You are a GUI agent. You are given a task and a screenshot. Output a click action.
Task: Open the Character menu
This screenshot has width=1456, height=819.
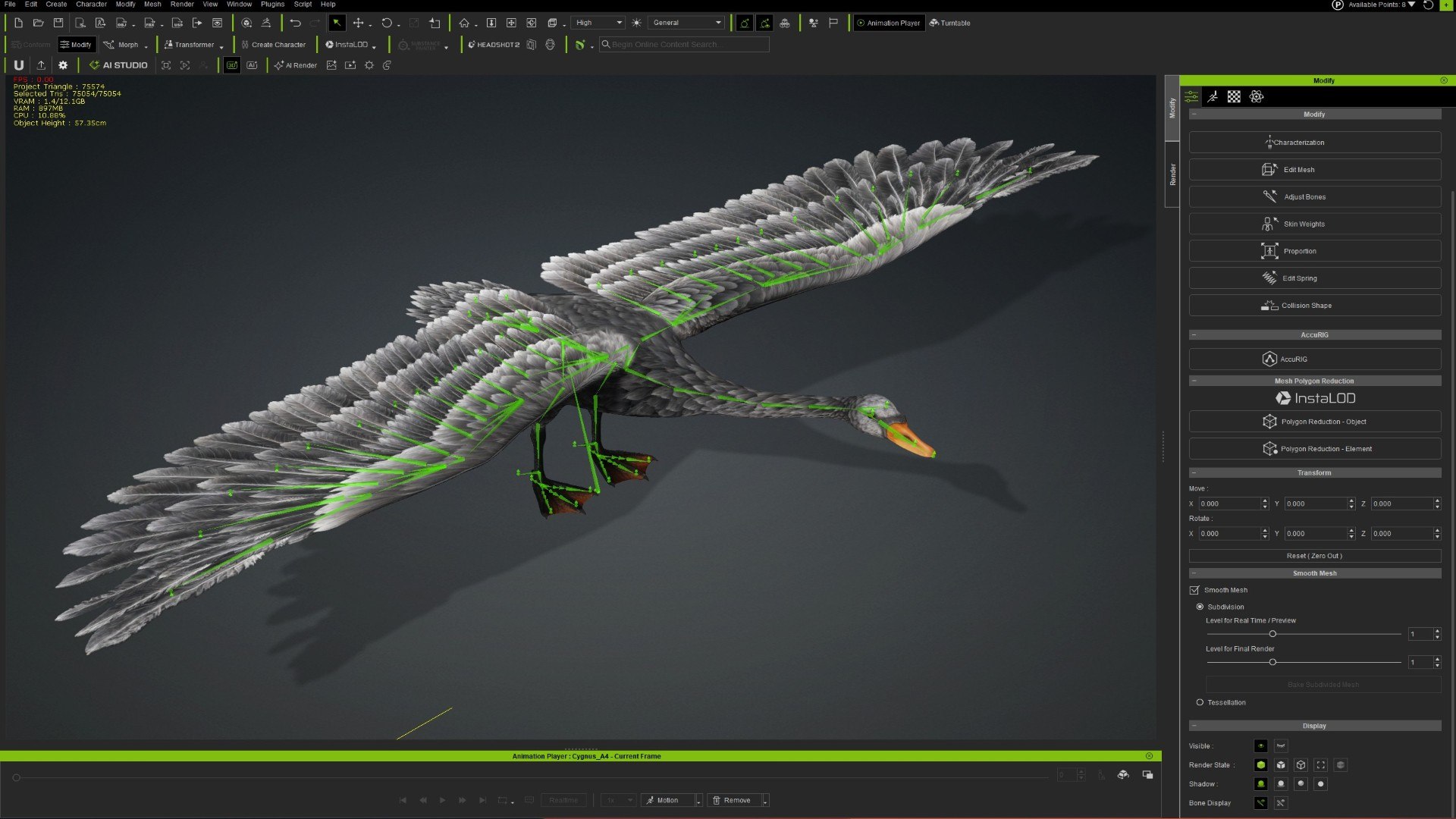coord(91,5)
